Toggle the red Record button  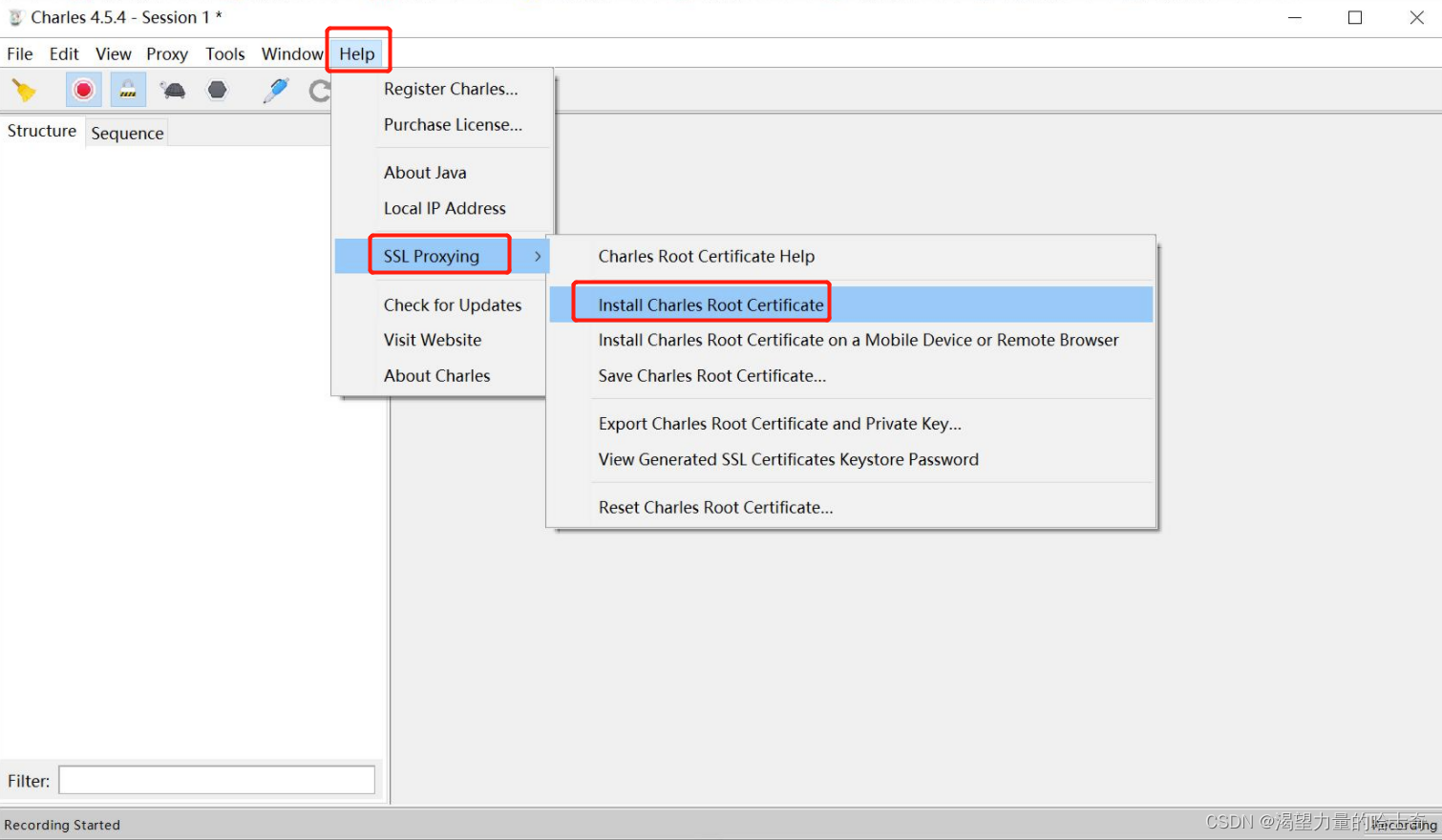pos(84,91)
